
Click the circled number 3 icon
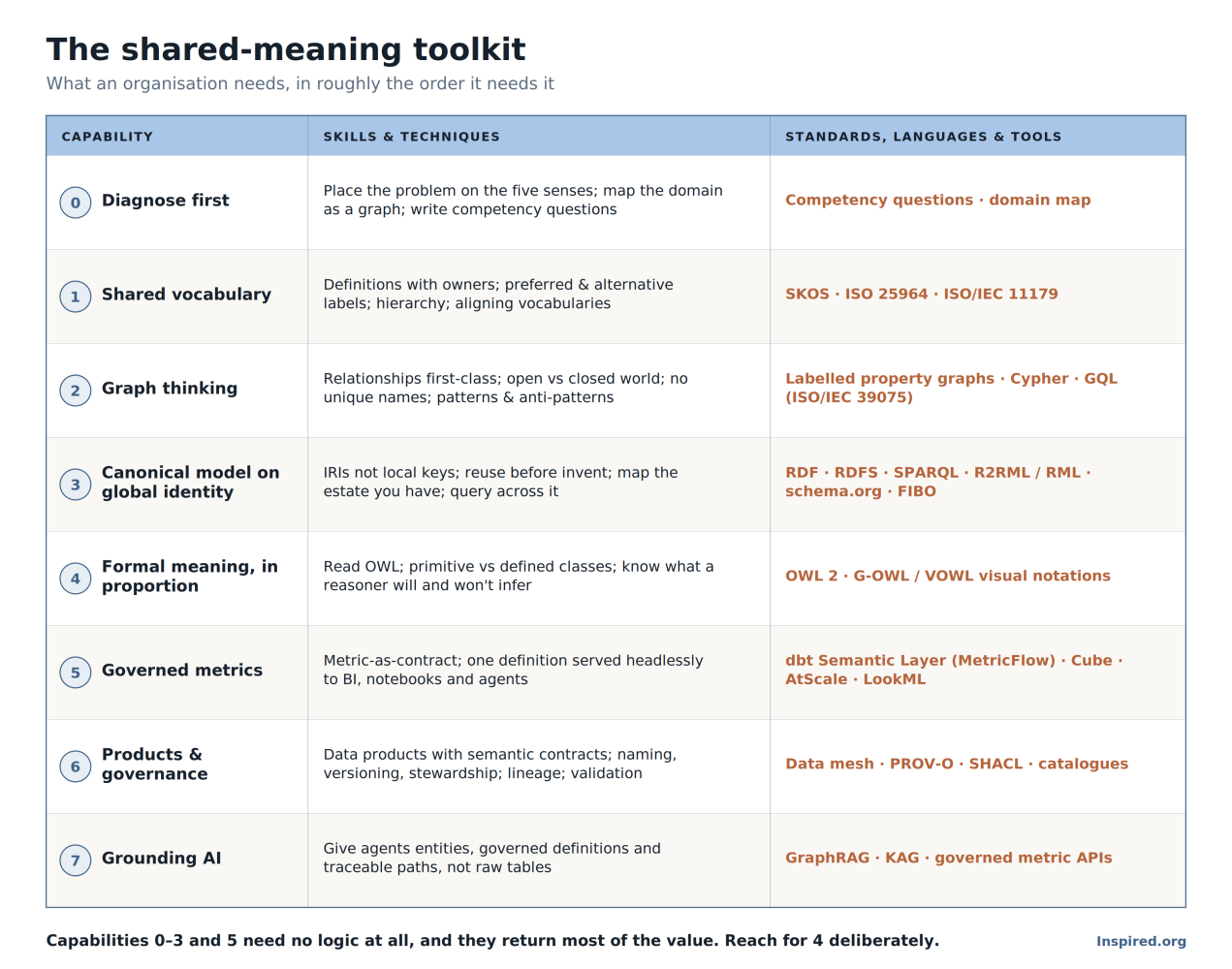(x=76, y=484)
